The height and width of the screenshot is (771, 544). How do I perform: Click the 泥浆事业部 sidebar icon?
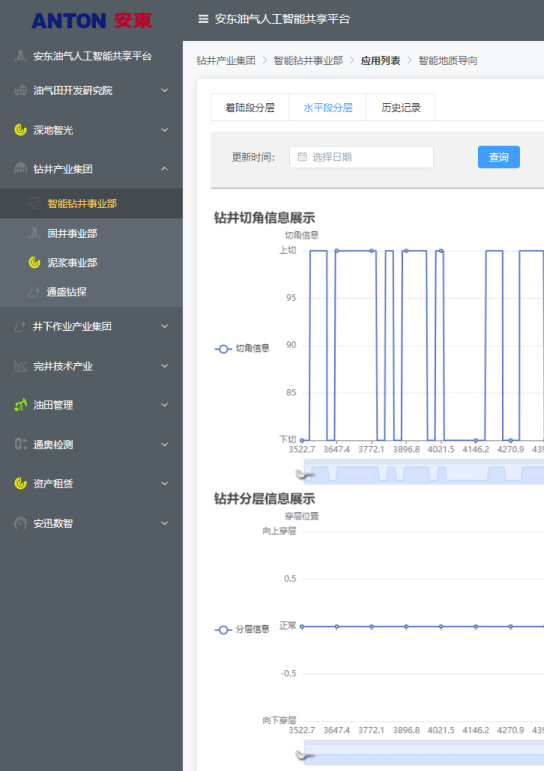pyautogui.click(x=34, y=263)
